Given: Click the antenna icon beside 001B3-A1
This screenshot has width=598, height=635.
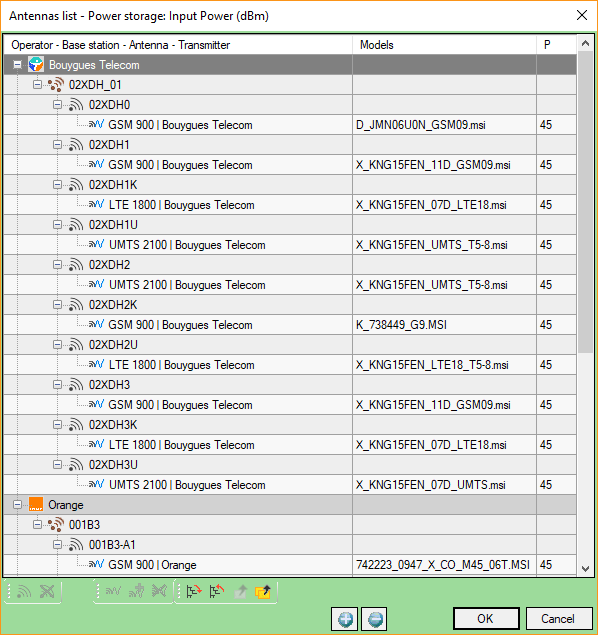Looking at the screenshot, I should point(76,545).
